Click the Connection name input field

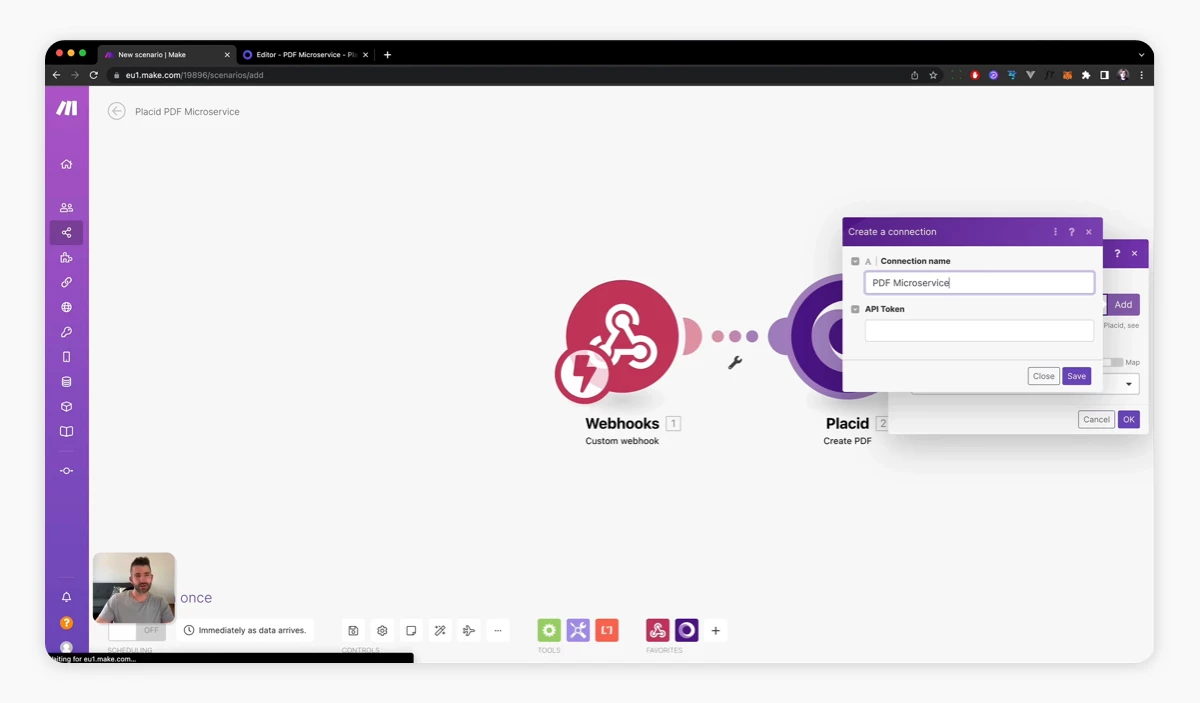[x=979, y=283]
